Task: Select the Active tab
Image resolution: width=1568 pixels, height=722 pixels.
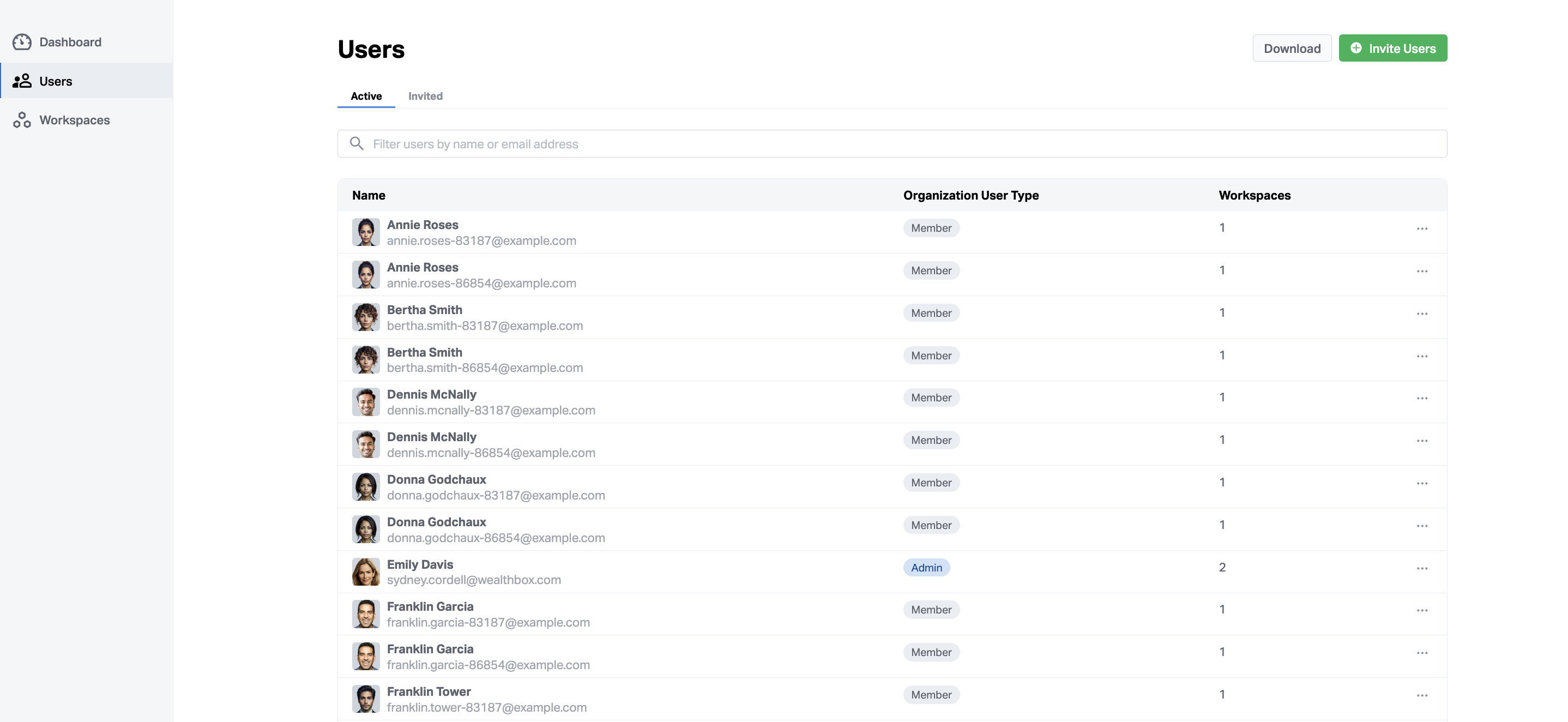Action: (366, 96)
